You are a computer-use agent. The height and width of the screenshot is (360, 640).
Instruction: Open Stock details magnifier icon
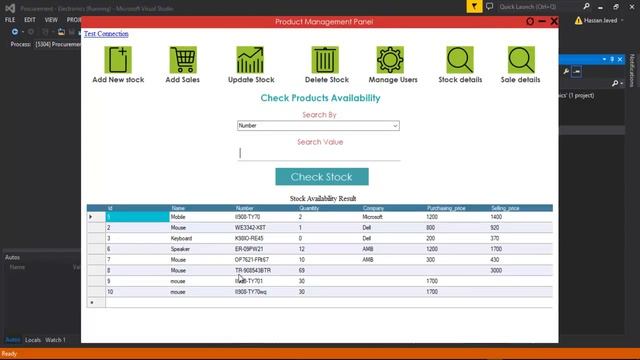[x=460, y=60]
